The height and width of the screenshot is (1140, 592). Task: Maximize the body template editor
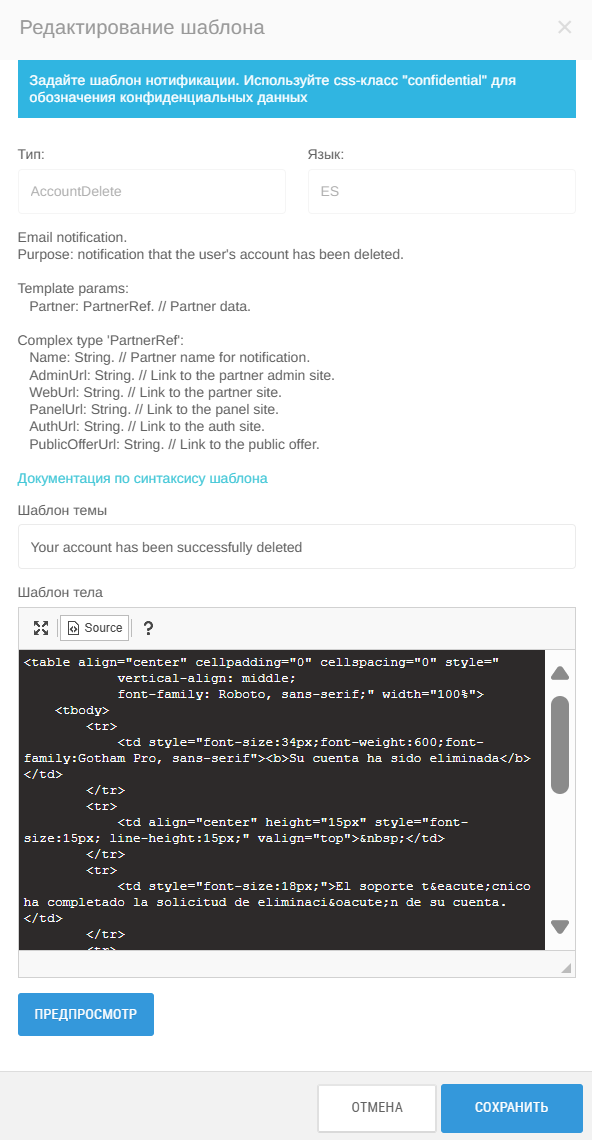pos(41,628)
